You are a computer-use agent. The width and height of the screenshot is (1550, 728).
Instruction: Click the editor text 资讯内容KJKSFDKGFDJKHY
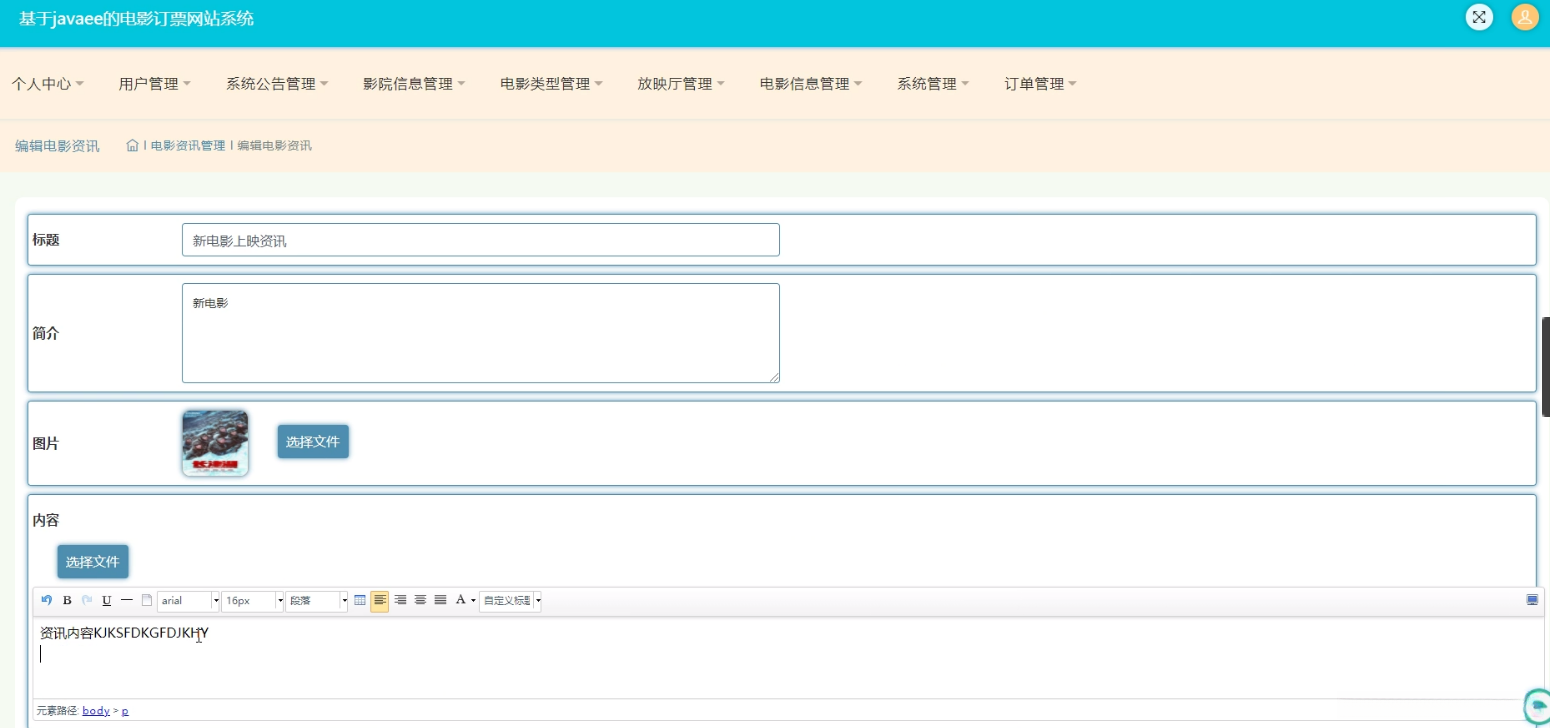pyautogui.click(x=125, y=633)
